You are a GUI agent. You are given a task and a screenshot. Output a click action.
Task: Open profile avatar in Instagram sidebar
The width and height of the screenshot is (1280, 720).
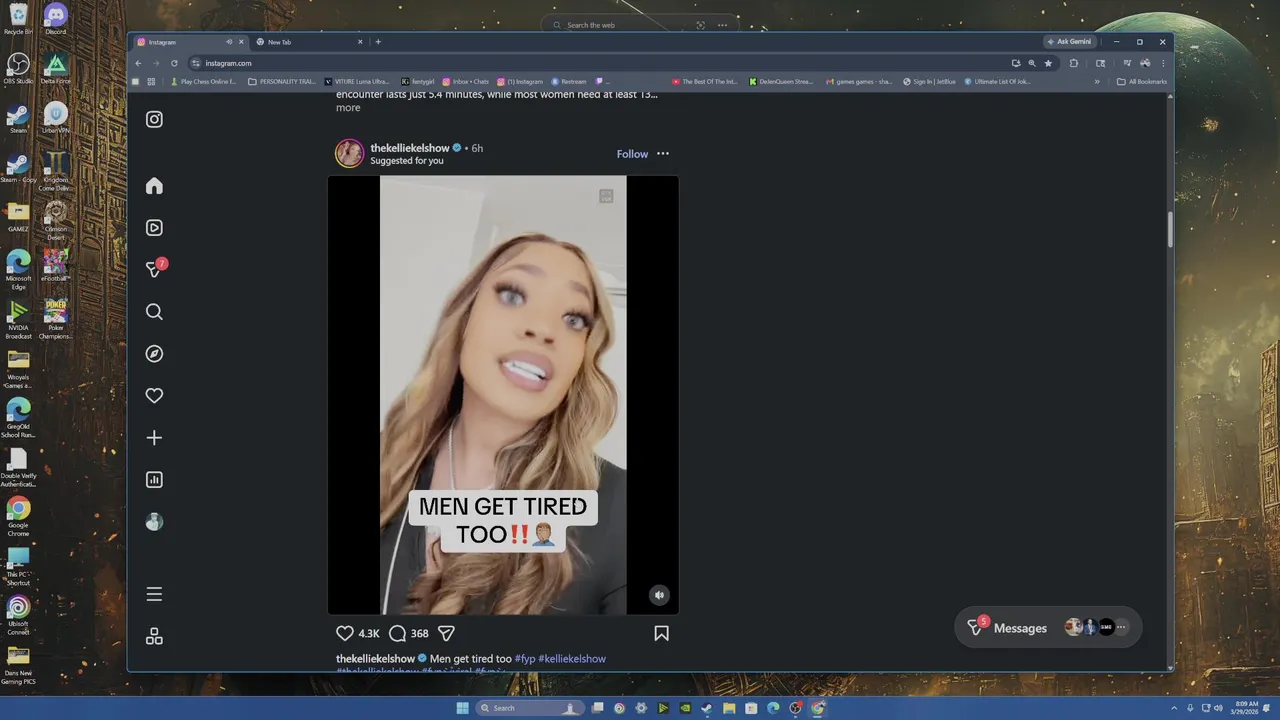[154, 522]
